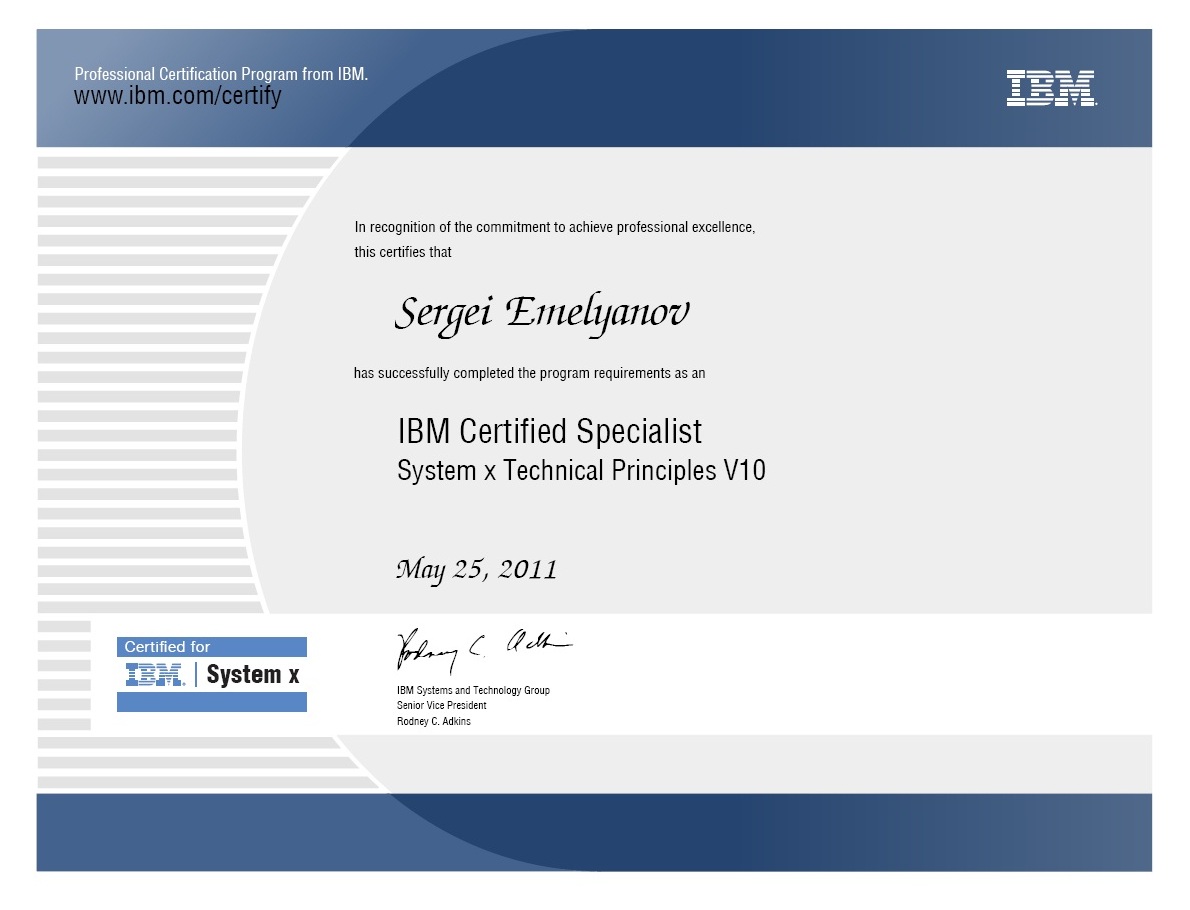Open the www.ibm.com/certify link
The image size is (1190, 910).
(178, 97)
